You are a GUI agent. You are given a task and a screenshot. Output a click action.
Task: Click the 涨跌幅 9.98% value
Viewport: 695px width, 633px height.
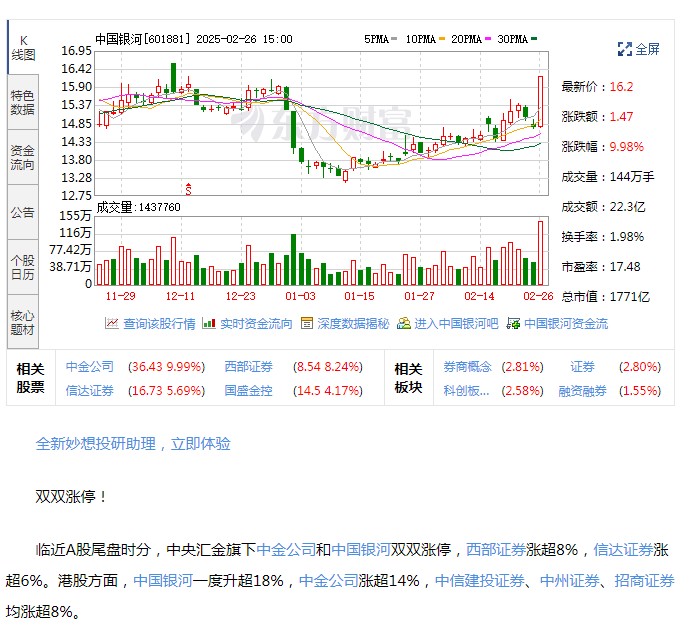tap(626, 147)
